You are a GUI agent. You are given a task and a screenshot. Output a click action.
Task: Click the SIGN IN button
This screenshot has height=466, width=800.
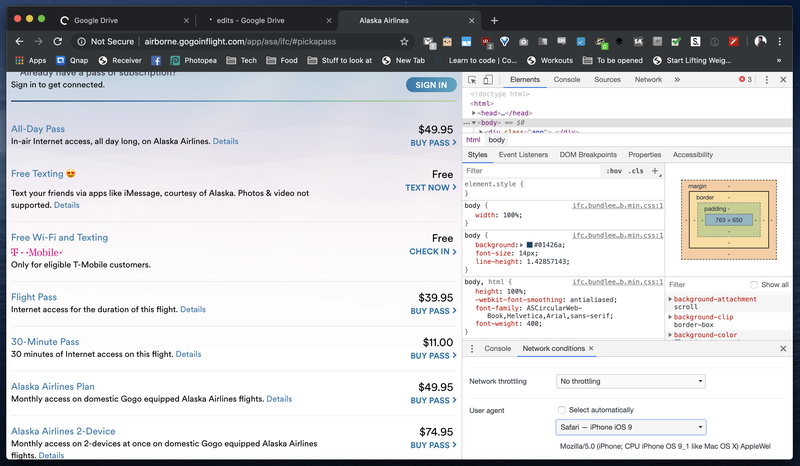coord(431,85)
